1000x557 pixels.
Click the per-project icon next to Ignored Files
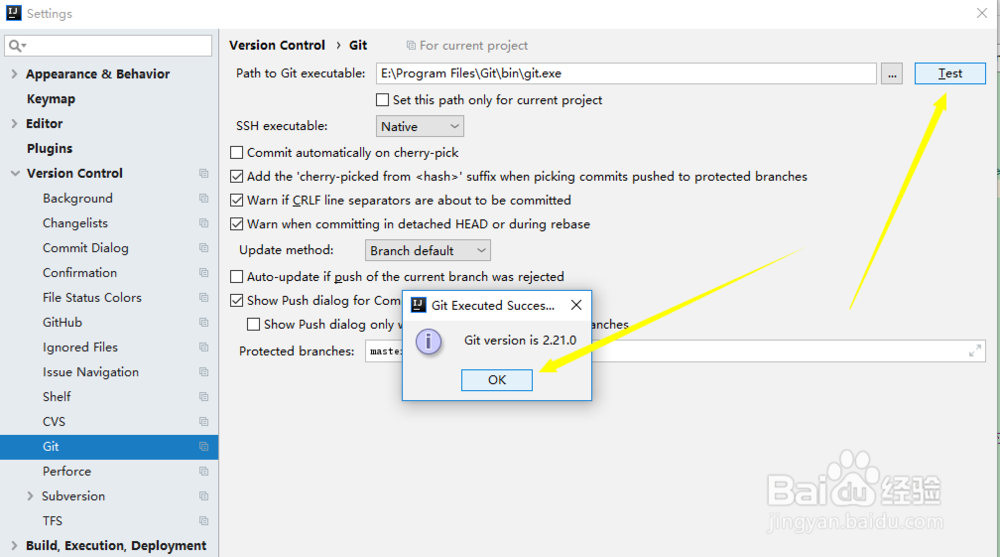[204, 348]
